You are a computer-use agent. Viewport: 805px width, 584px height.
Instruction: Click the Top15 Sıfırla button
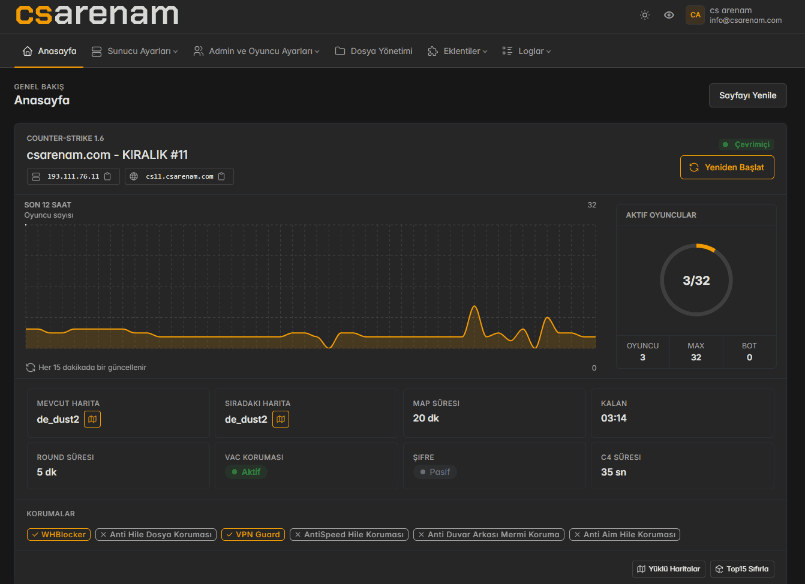pyautogui.click(x=742, y=569)
